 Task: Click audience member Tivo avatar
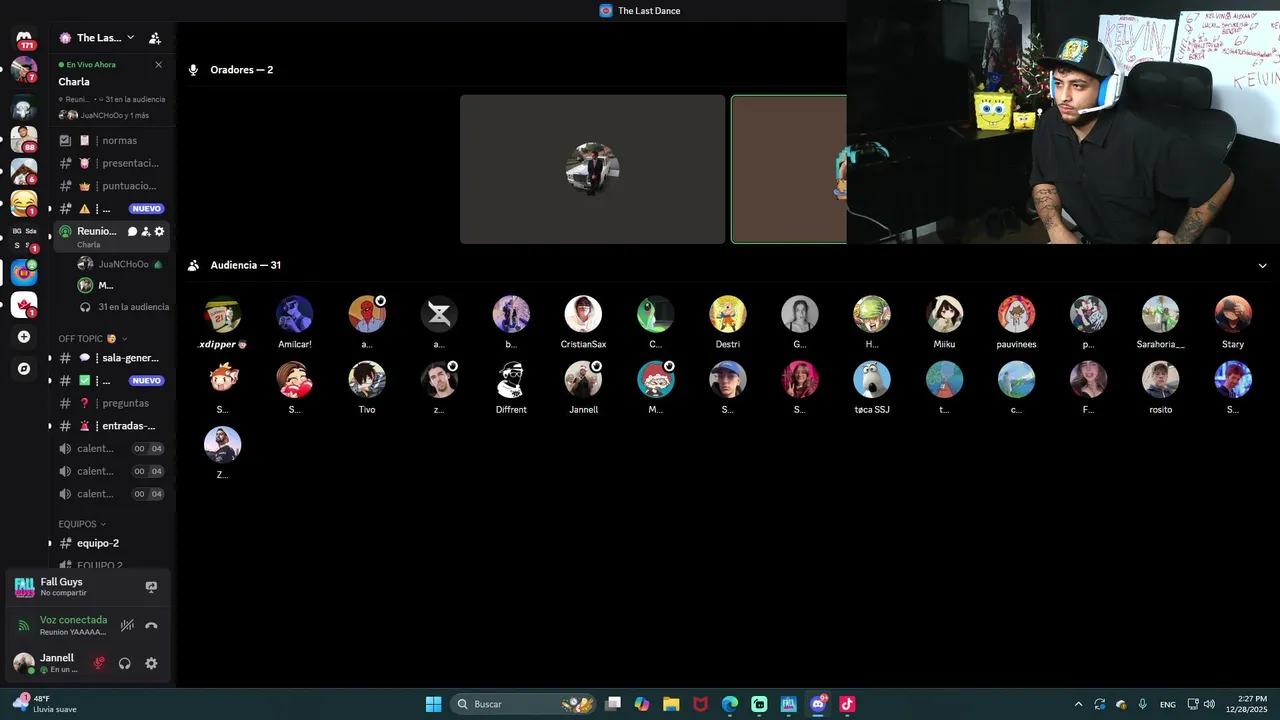pyautogui.click(x=367, y=380)
